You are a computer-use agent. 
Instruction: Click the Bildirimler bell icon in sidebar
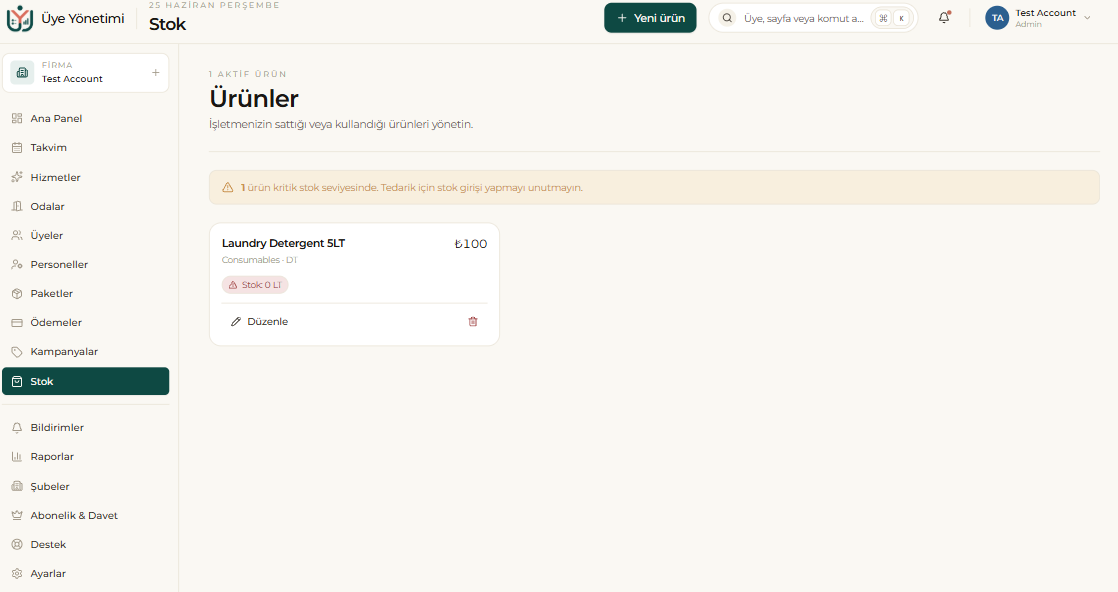coord(17,428)
